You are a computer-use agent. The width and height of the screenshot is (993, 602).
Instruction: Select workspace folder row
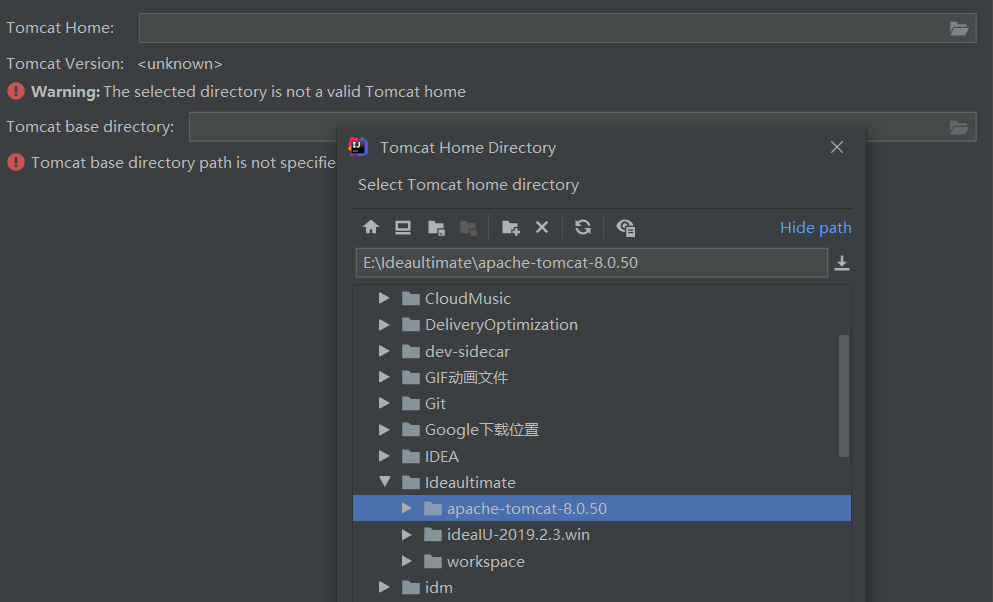(602, 561)
